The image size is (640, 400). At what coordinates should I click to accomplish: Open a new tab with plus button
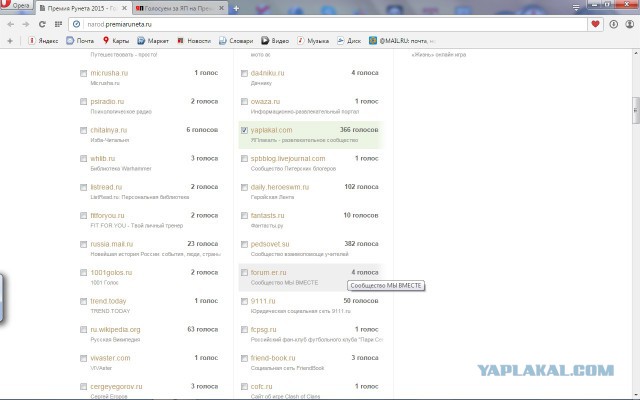point(236,8)
